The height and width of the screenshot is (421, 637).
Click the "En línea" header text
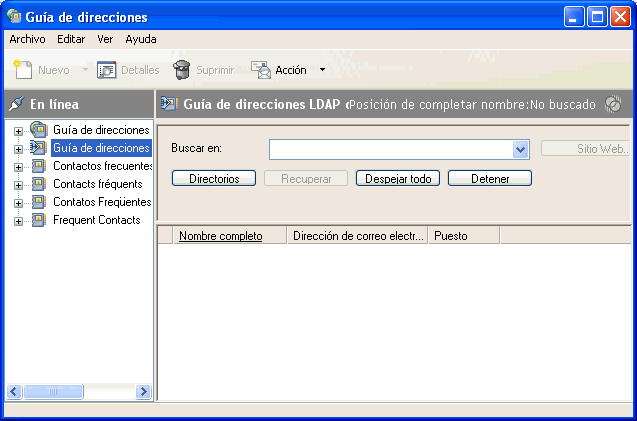(x=54, y=104)
